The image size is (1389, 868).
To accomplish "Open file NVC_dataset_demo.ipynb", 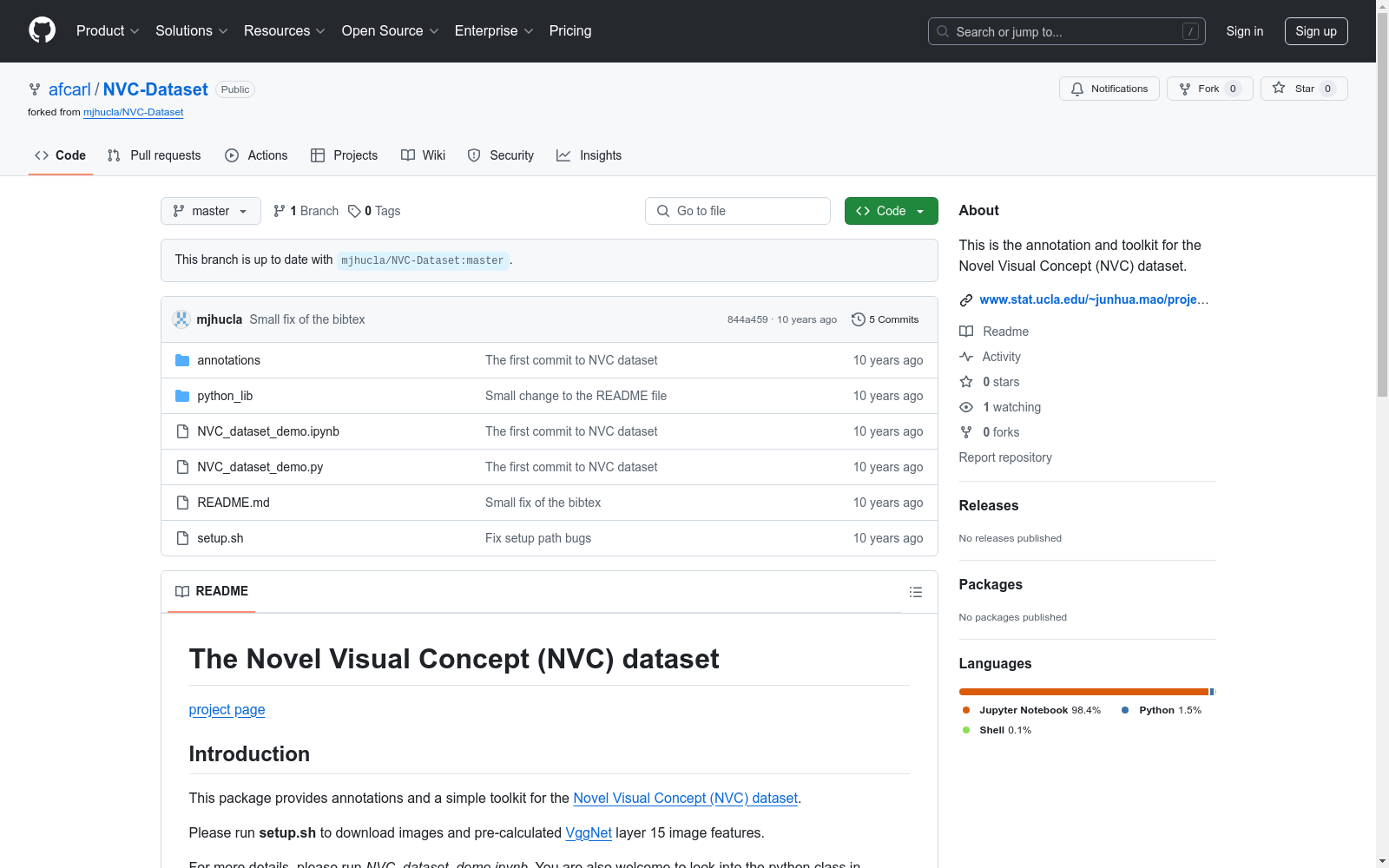I will pos(268,431).
